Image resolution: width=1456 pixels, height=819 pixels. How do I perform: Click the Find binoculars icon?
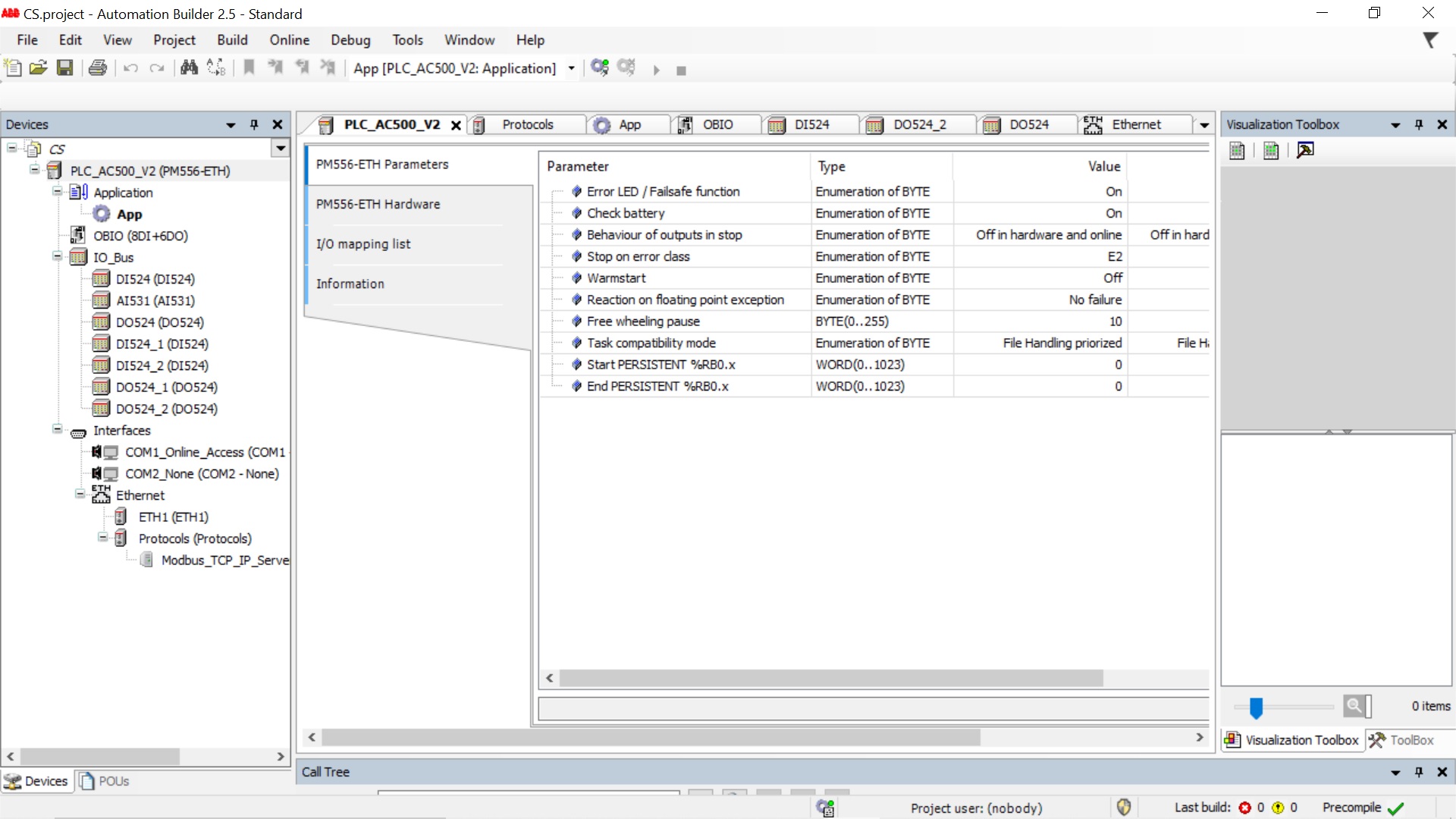tap(189, 68)
